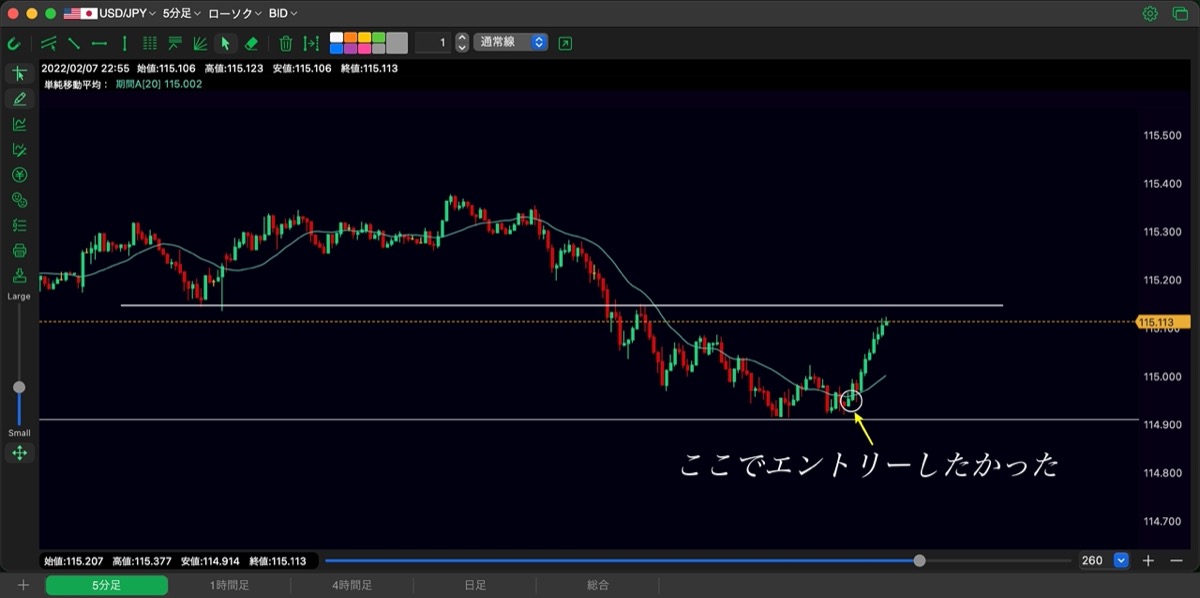The height and width of the screenshot is (598, 1200).
Task: Click the 単純移動平均 indicator label
Action: [x=76, y=84]
